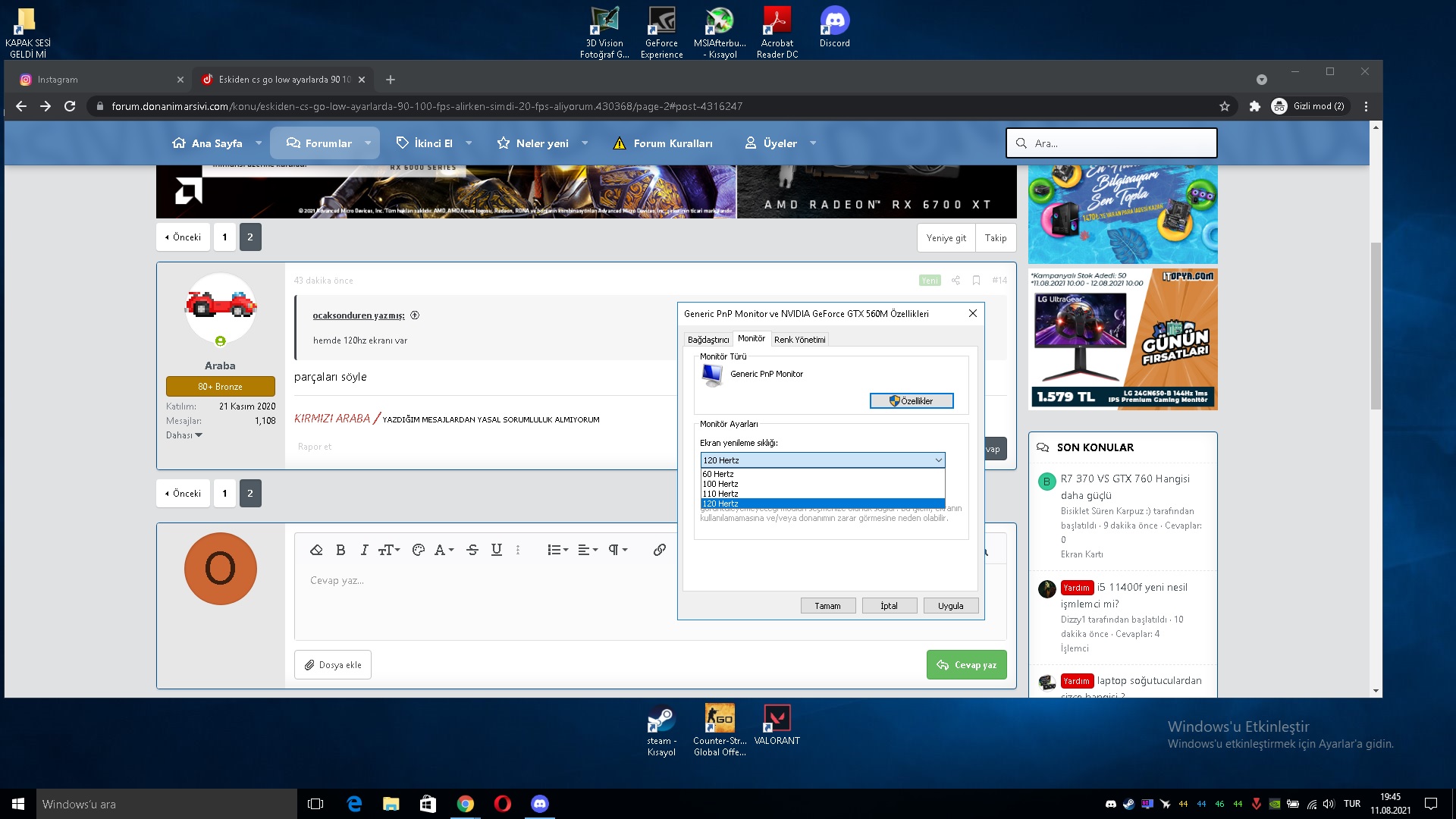The width and height of the screenshot is (1456, 819).
Task: Expand the Üyeler nav dropdown arrow
Action: (813, 143)
